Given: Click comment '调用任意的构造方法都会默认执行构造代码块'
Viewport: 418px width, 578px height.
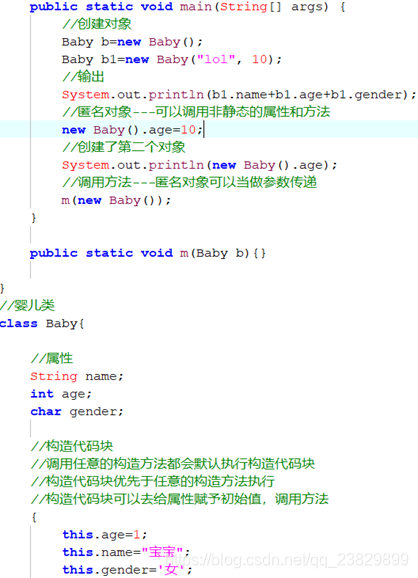Looking at the screenshot, I should [x=173, y=464].
